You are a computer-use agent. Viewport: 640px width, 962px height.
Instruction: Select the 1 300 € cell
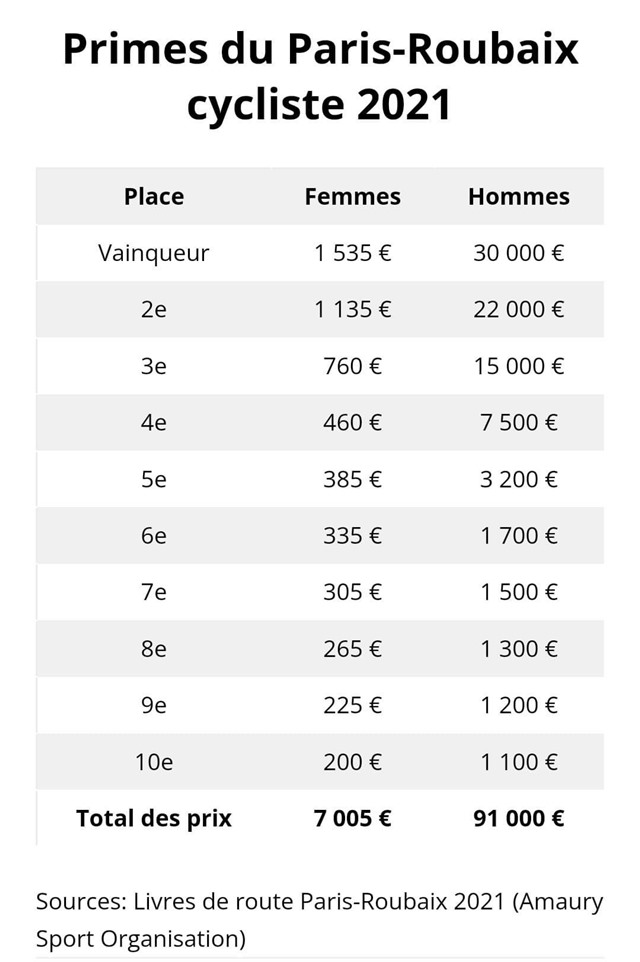[x=518, y=649]
